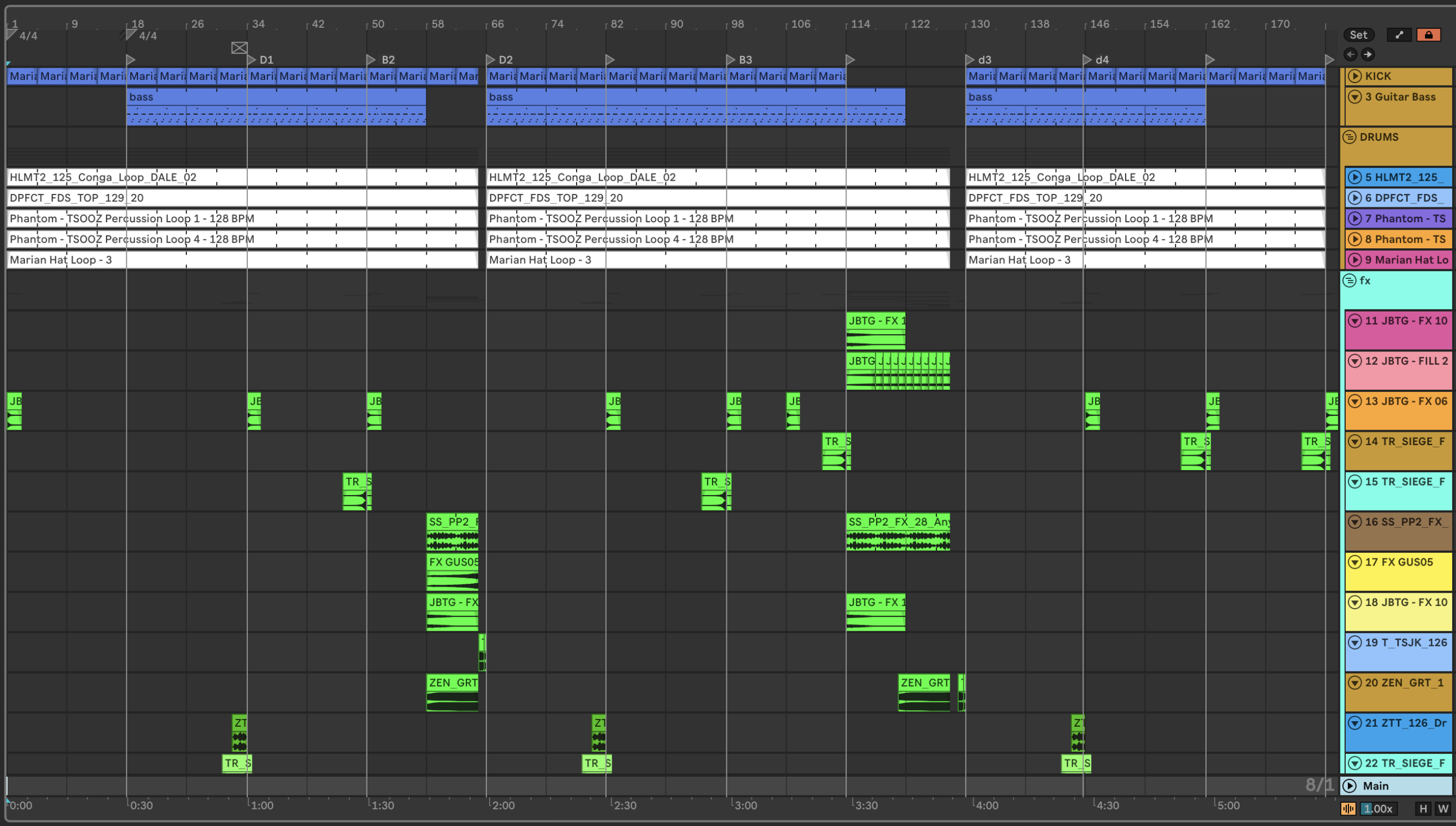Collapse the DRUMS group track
Image resolution: width=1456 pixels, height=826 pixels.
1350,137
